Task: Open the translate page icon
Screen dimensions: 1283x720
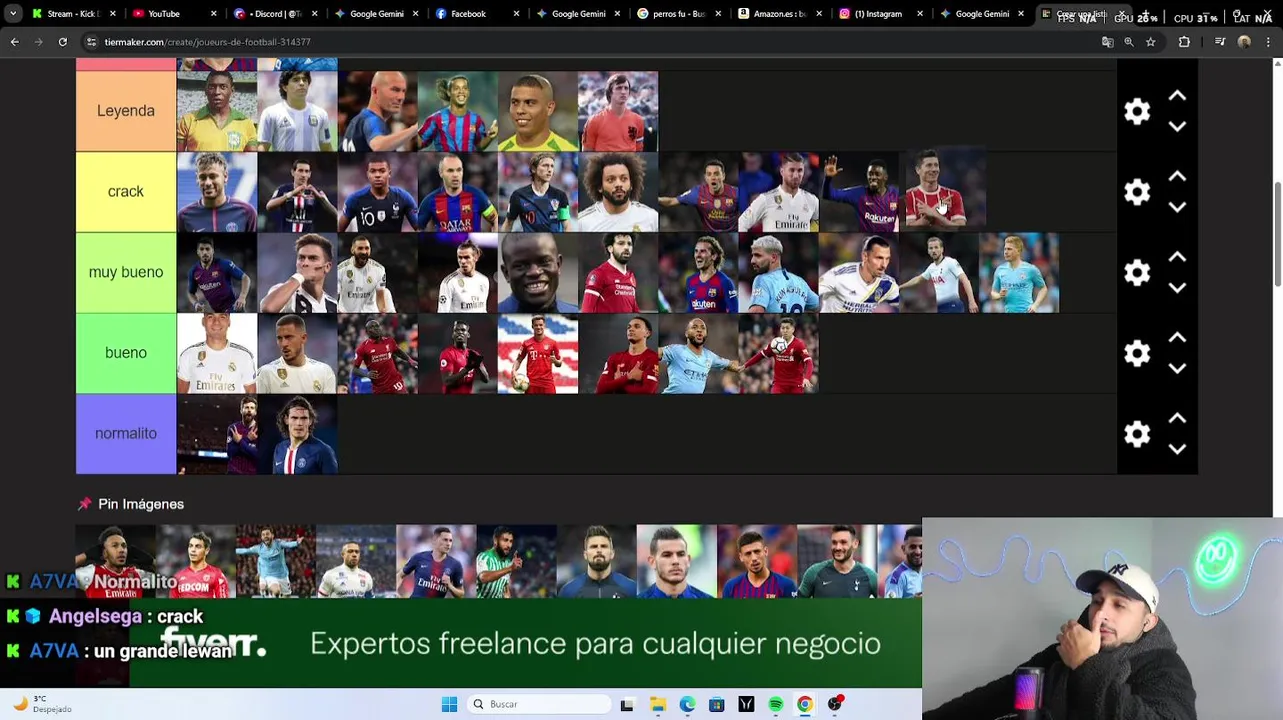Action: pyautogui.click(x=1107, y=42)
